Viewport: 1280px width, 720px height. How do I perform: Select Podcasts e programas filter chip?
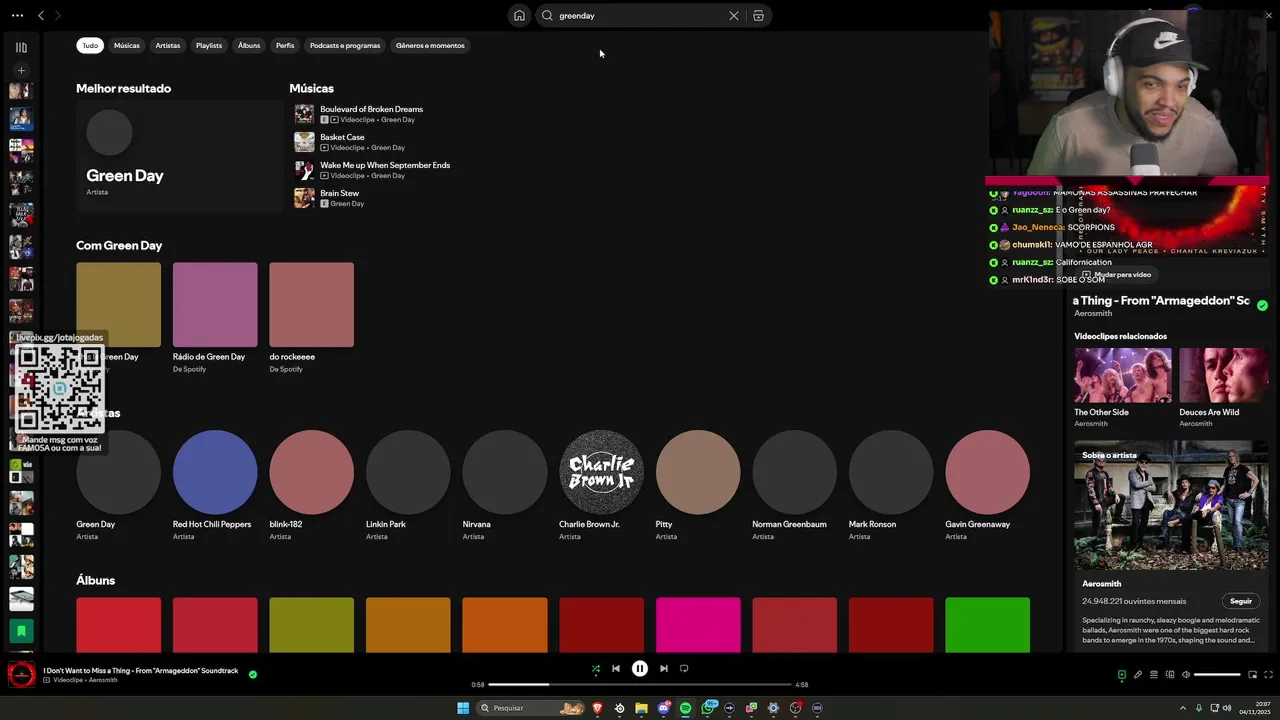pos(345,45)
